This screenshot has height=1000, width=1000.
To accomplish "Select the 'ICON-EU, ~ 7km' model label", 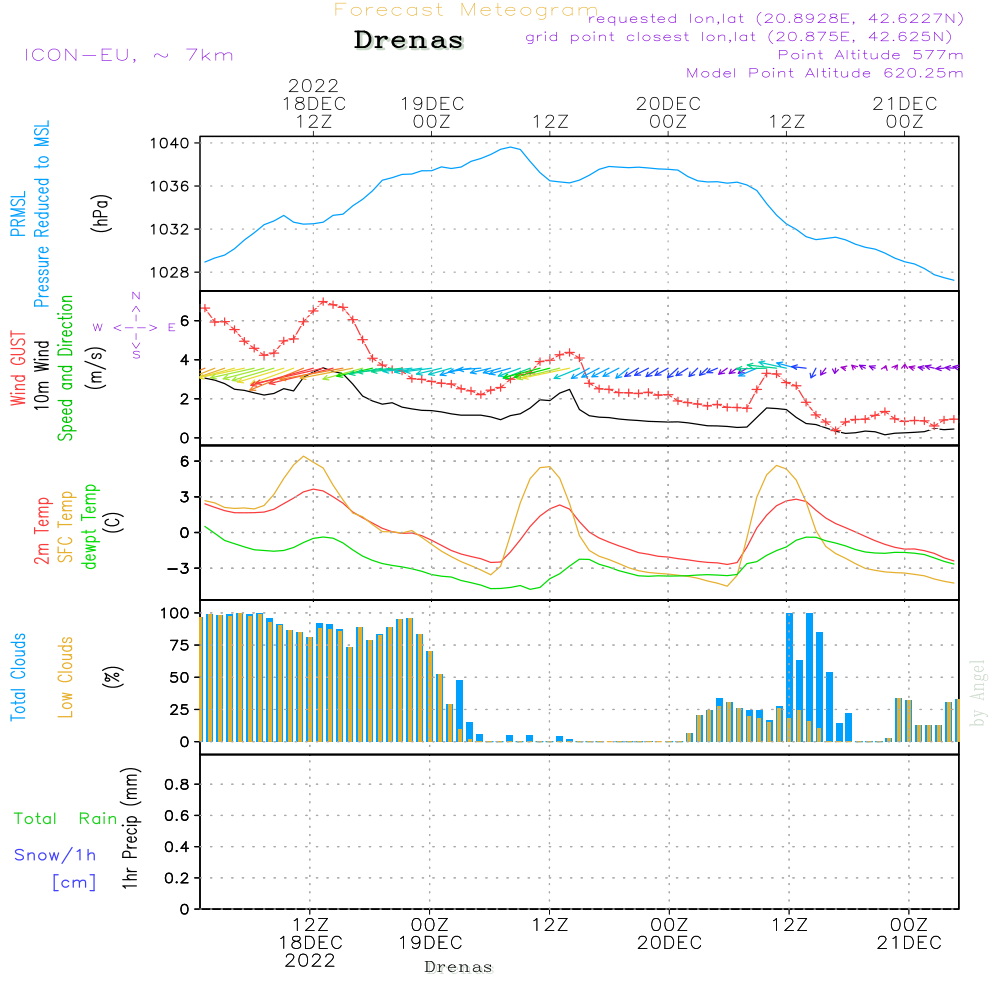I will (129, 55).
